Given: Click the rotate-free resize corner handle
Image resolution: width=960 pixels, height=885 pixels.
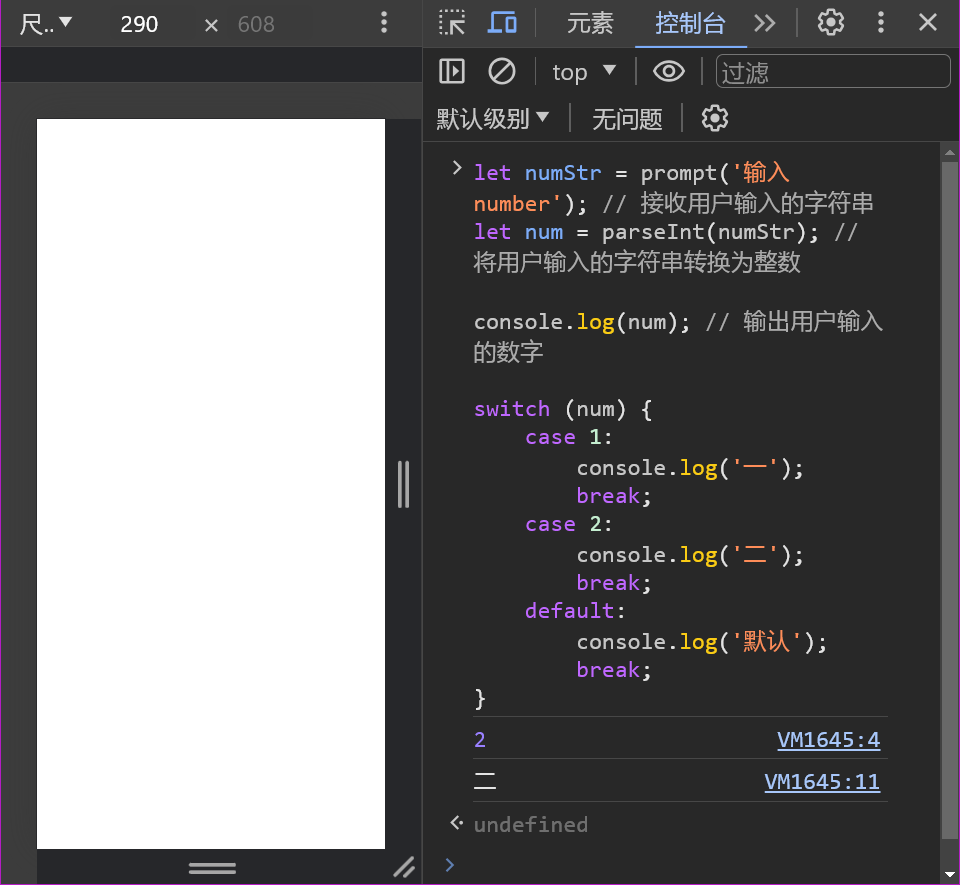Looking at the screenshot, I should click(403, 867).
